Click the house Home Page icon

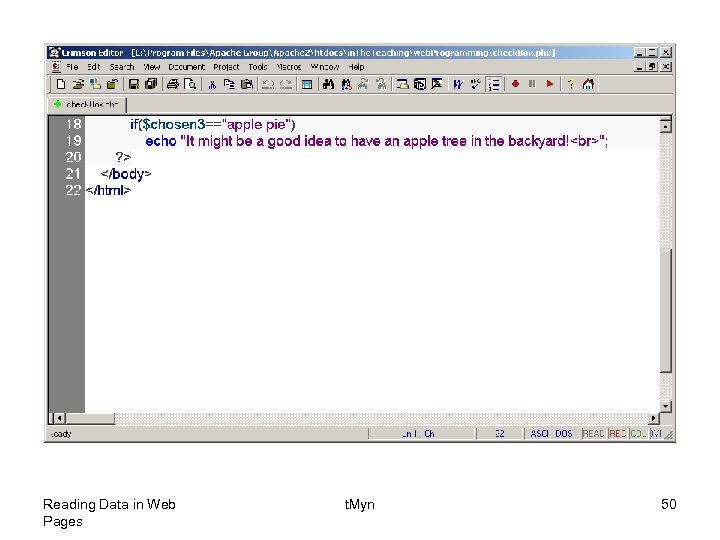point(588,84)
